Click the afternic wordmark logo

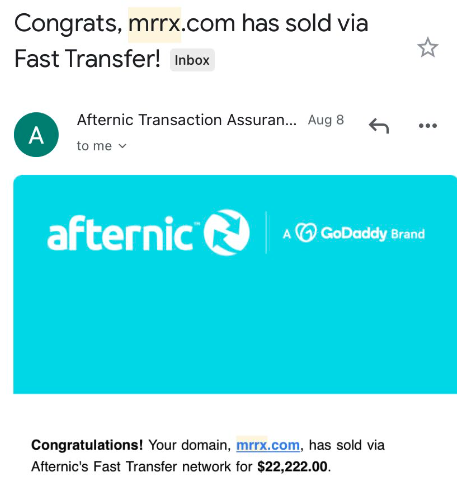pos(120,233)
